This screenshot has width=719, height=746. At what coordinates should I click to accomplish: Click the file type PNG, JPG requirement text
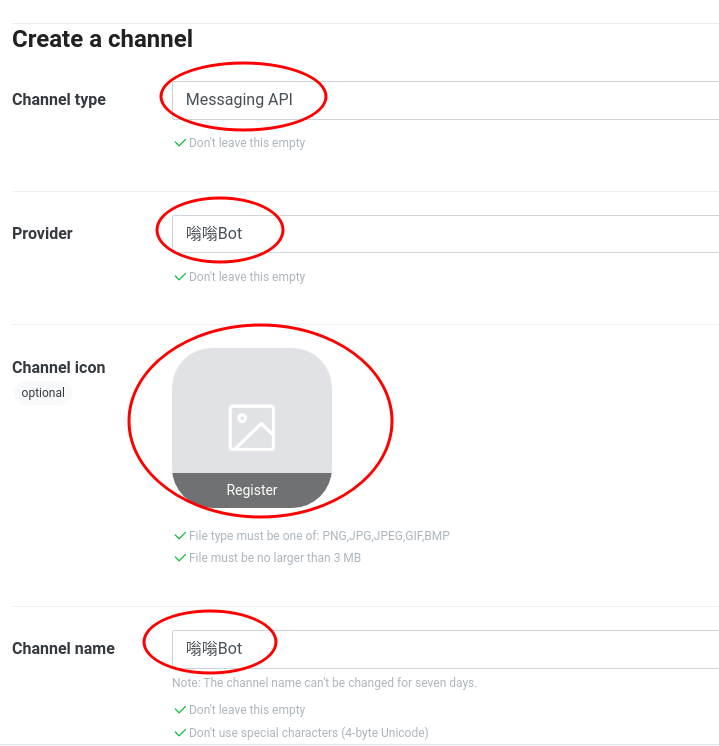(319, 536)
